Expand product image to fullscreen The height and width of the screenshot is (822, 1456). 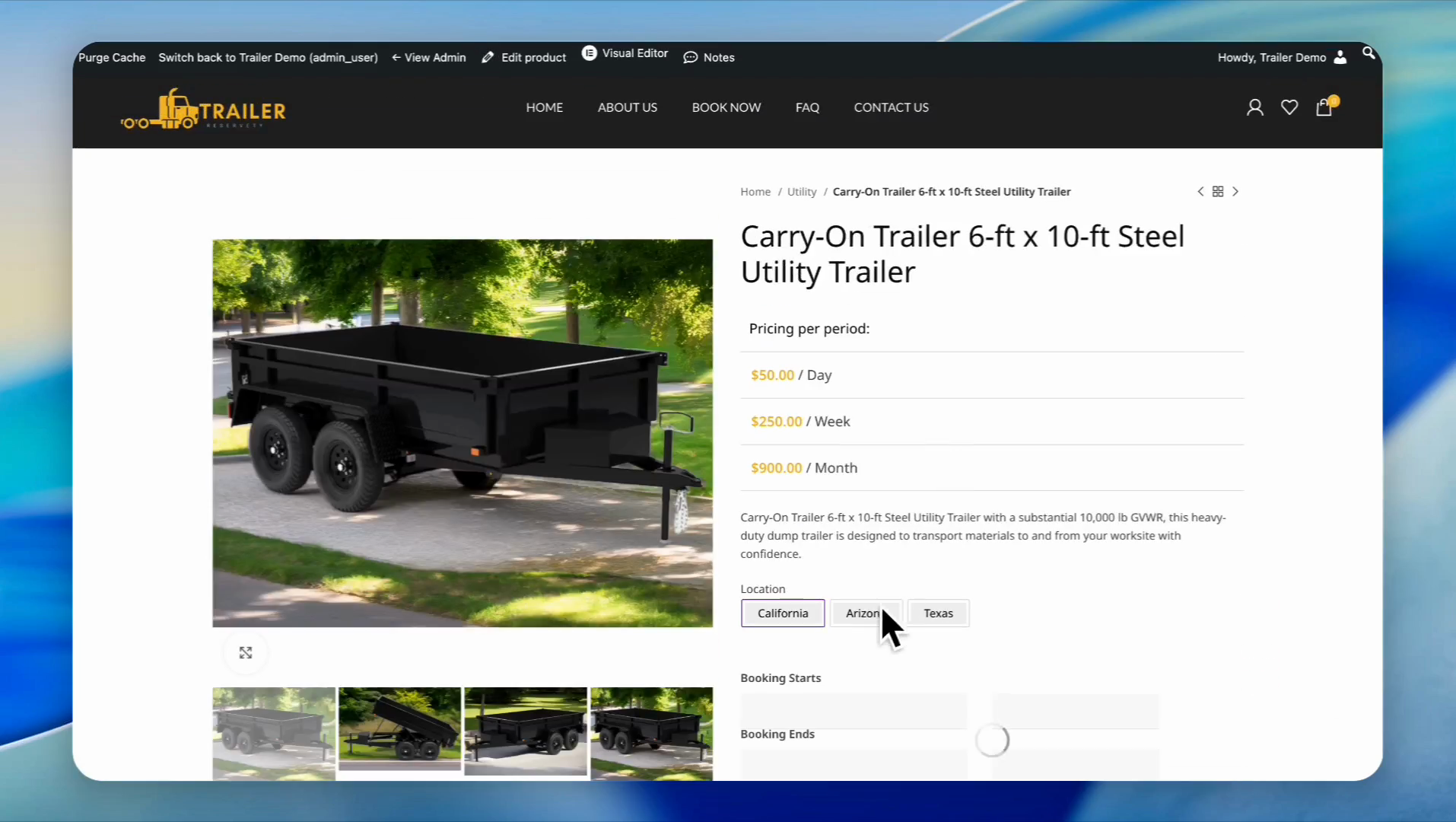click(246, 653)
